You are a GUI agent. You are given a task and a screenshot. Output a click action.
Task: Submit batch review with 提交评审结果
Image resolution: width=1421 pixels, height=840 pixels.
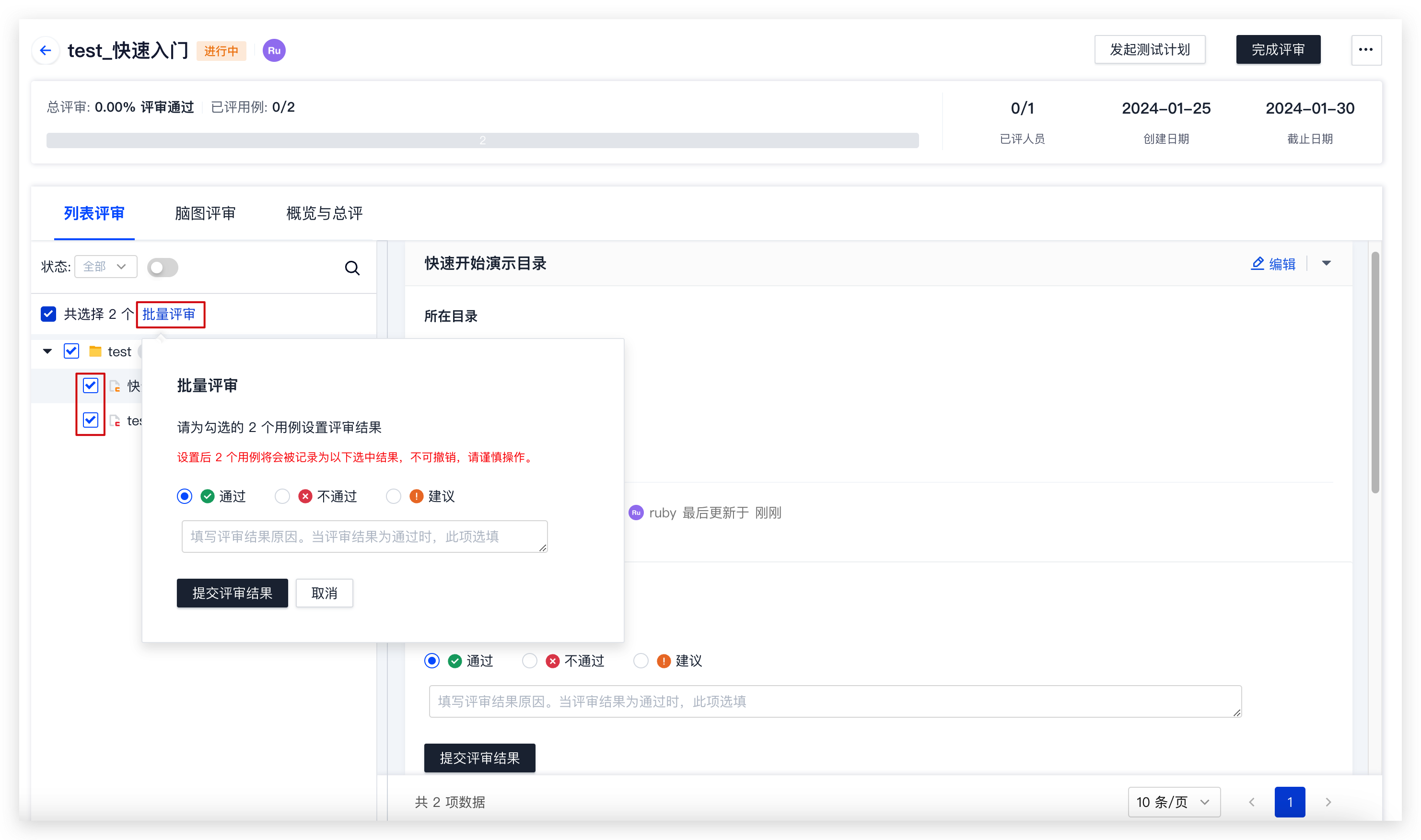232,593
